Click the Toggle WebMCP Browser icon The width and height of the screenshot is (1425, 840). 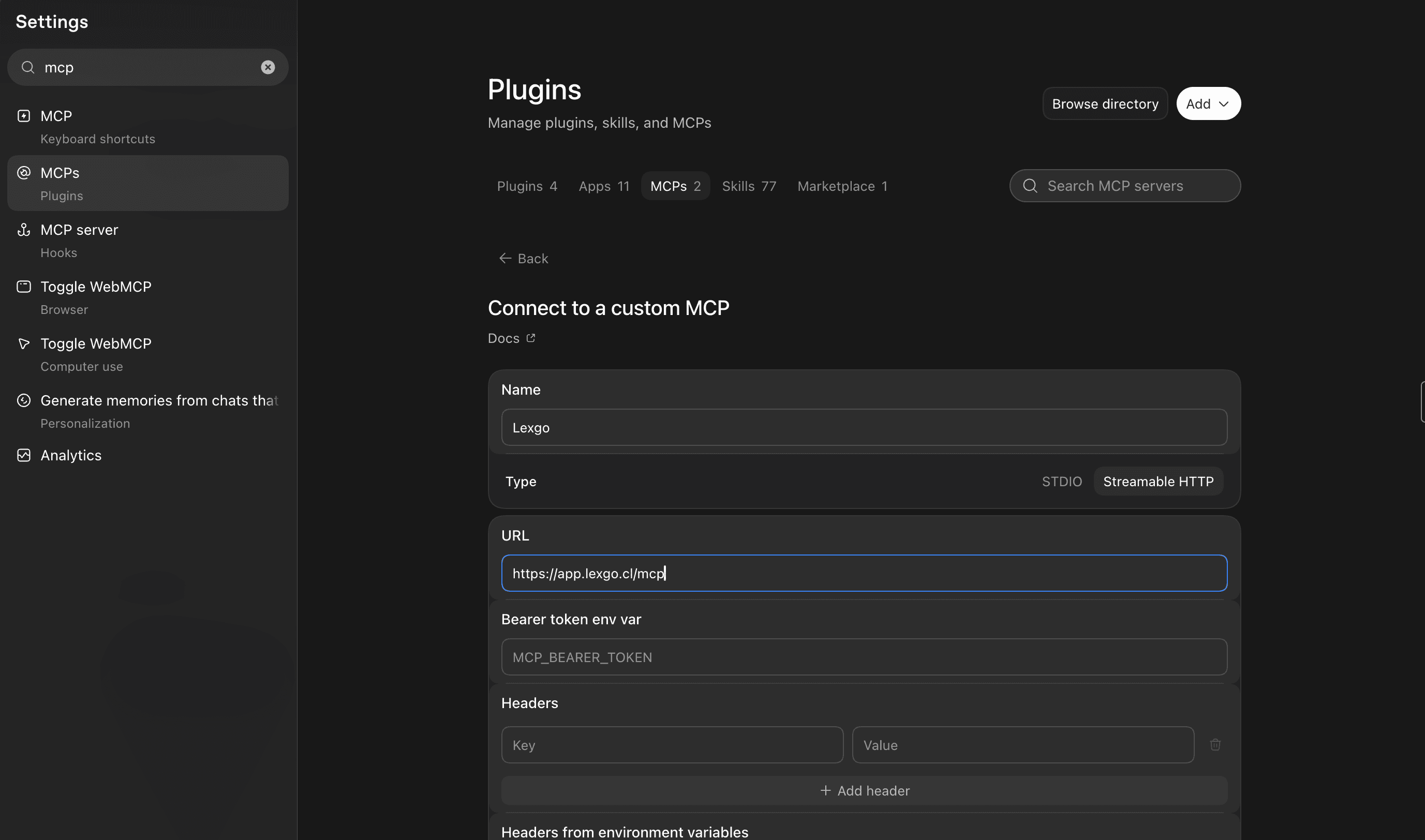(x=24, y=287)
